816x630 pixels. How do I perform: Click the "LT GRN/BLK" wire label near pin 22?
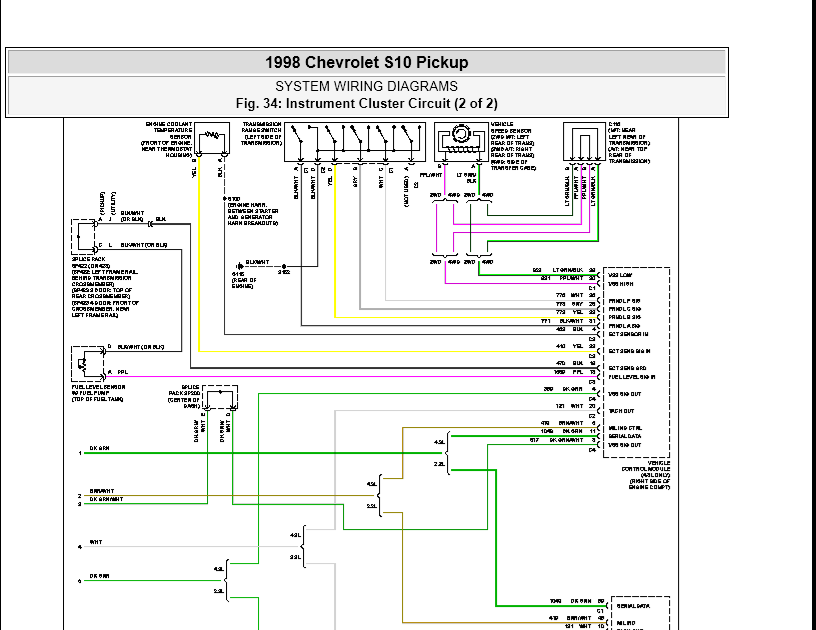tap(568, 271)
